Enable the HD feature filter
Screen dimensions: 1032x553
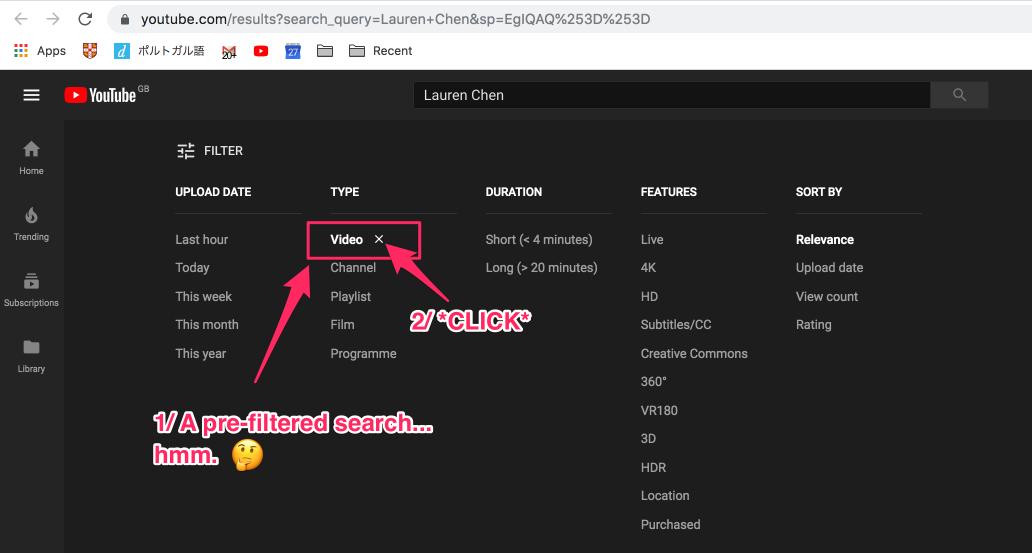(x=649, y=296)
